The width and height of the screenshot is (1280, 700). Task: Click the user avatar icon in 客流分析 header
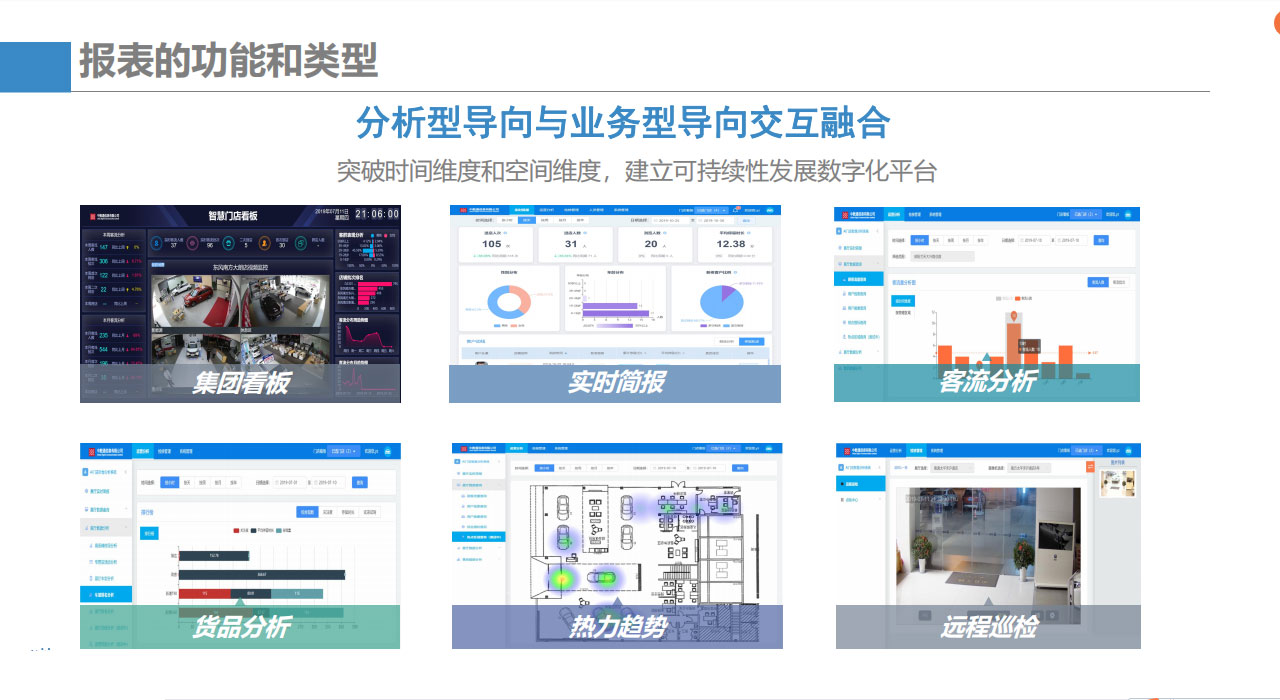coord(1127,214)
